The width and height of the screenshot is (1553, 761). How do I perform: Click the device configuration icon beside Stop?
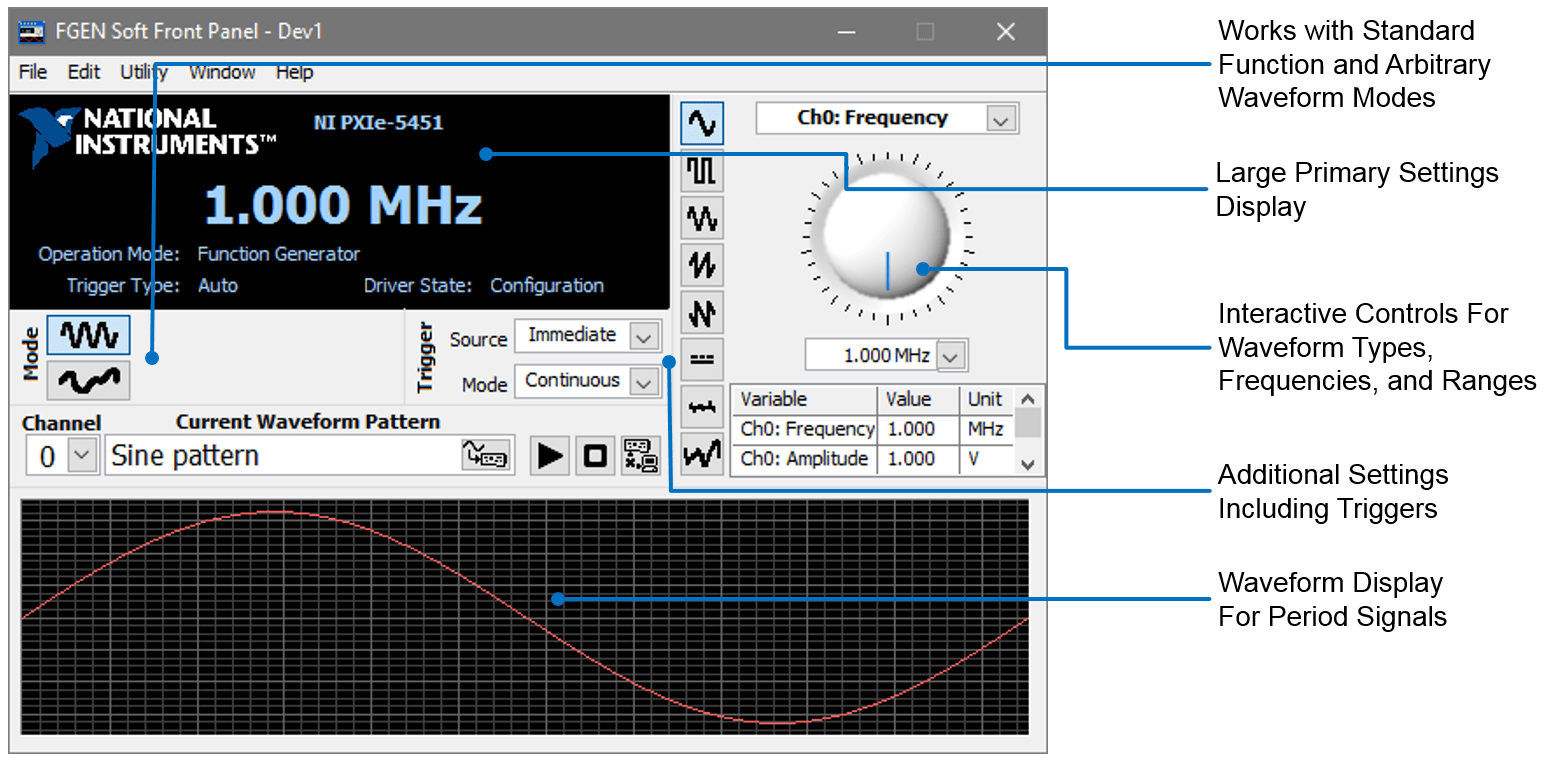click(x=641, y=456)
